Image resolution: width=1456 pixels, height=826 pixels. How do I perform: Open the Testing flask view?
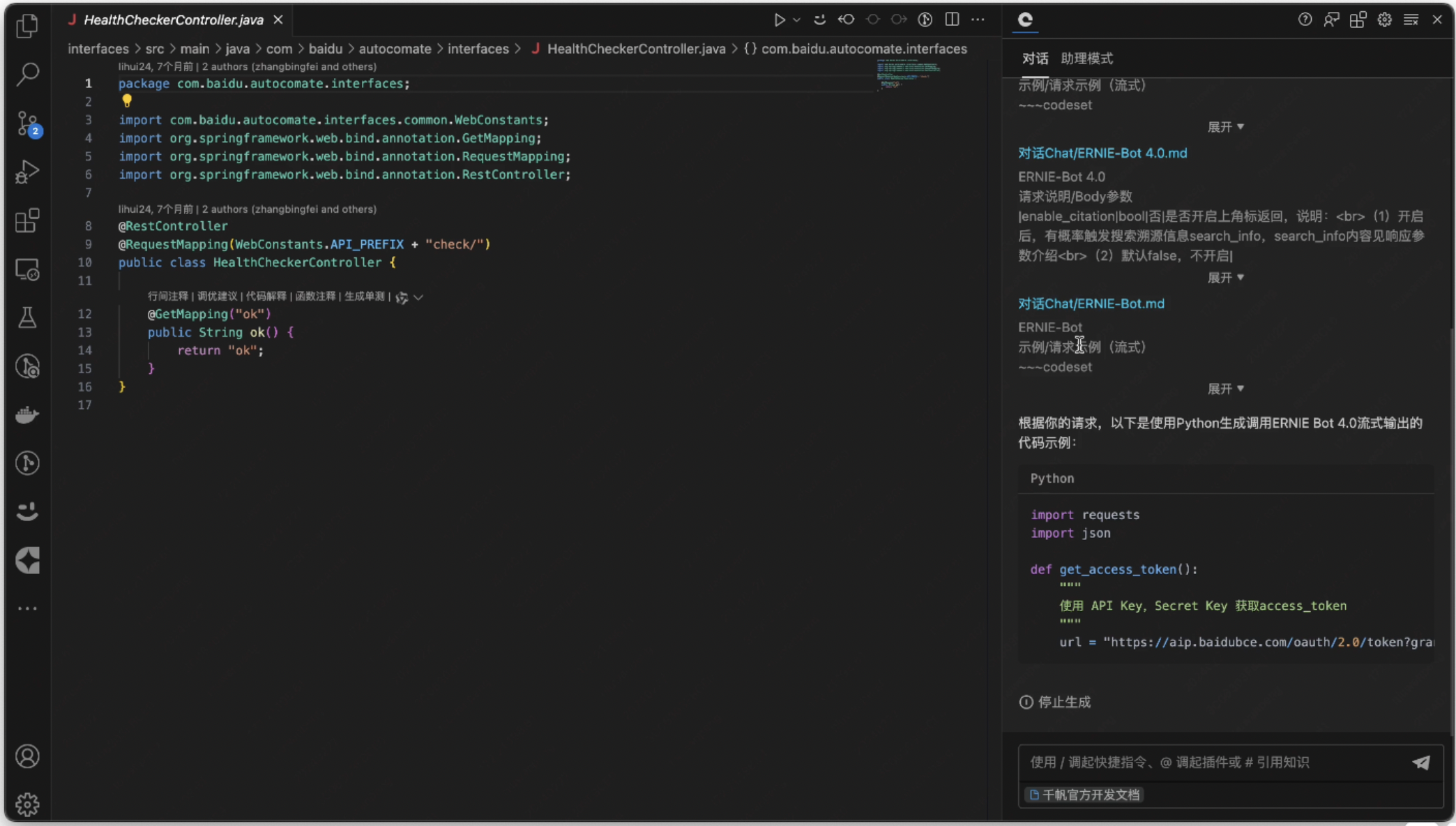tap(27, 318)
